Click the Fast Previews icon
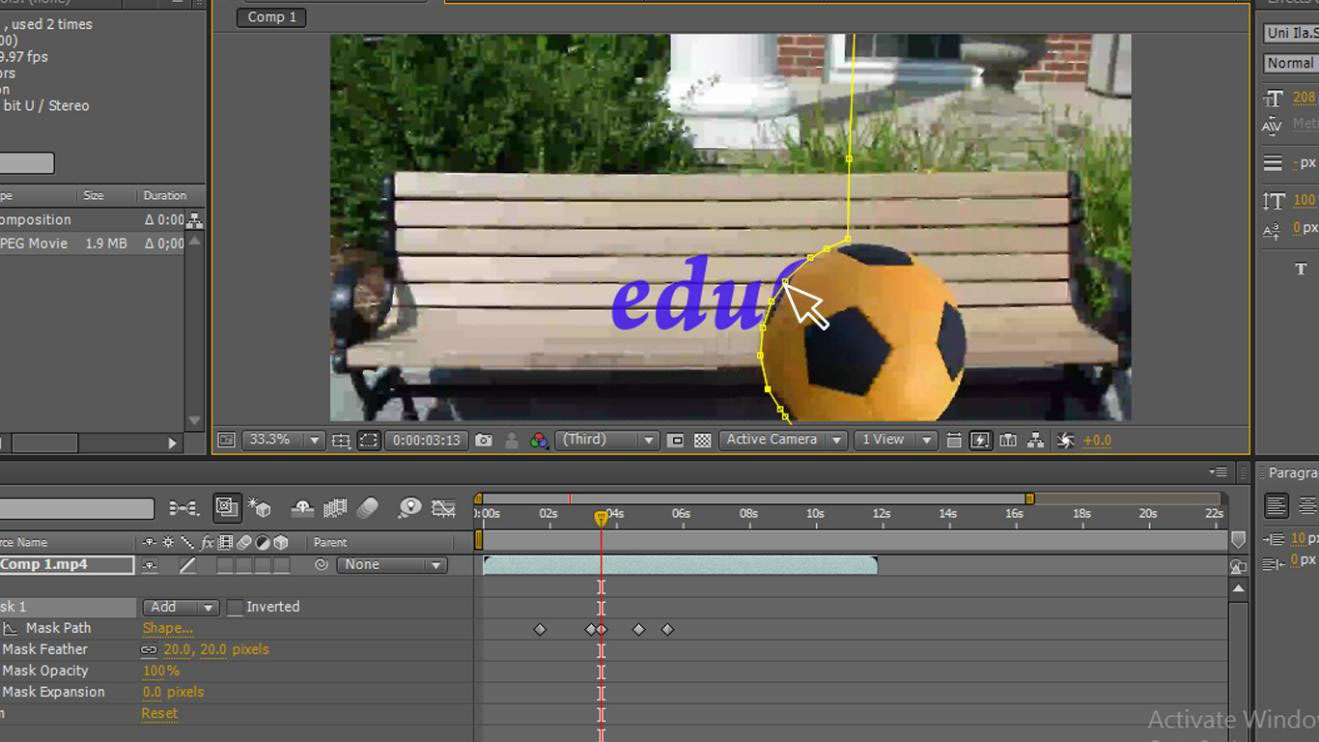Screen dimensions: 1319x742 (980, 440)
